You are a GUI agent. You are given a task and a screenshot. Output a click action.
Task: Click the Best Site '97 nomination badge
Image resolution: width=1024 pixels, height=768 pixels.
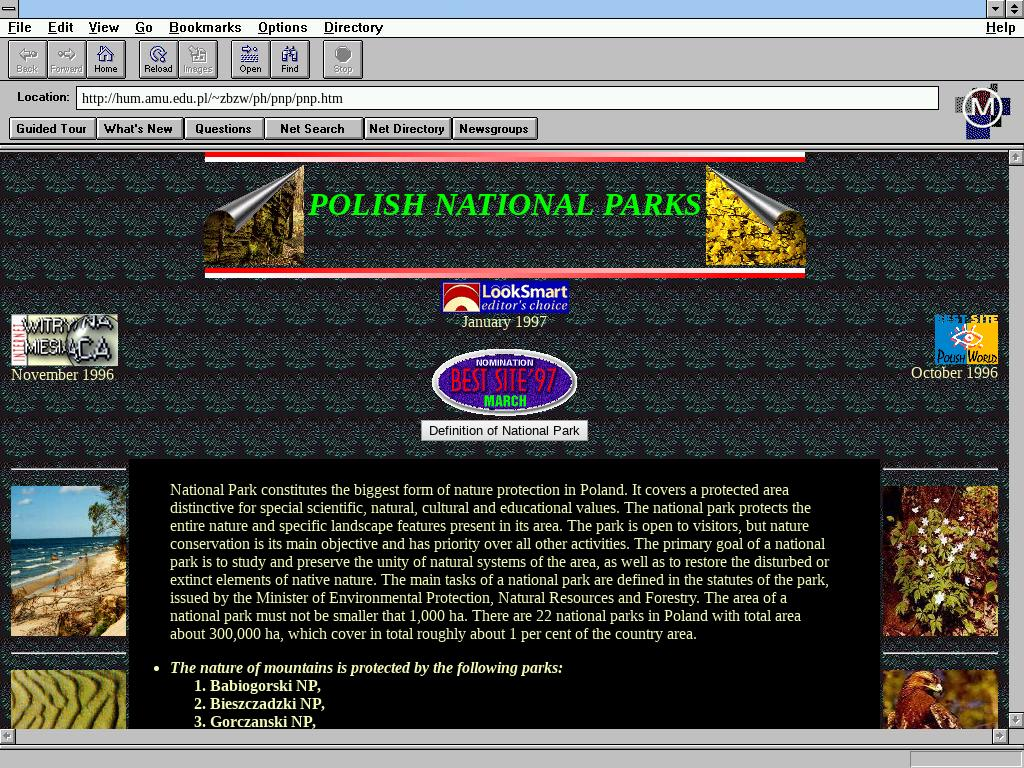point(504,381)
